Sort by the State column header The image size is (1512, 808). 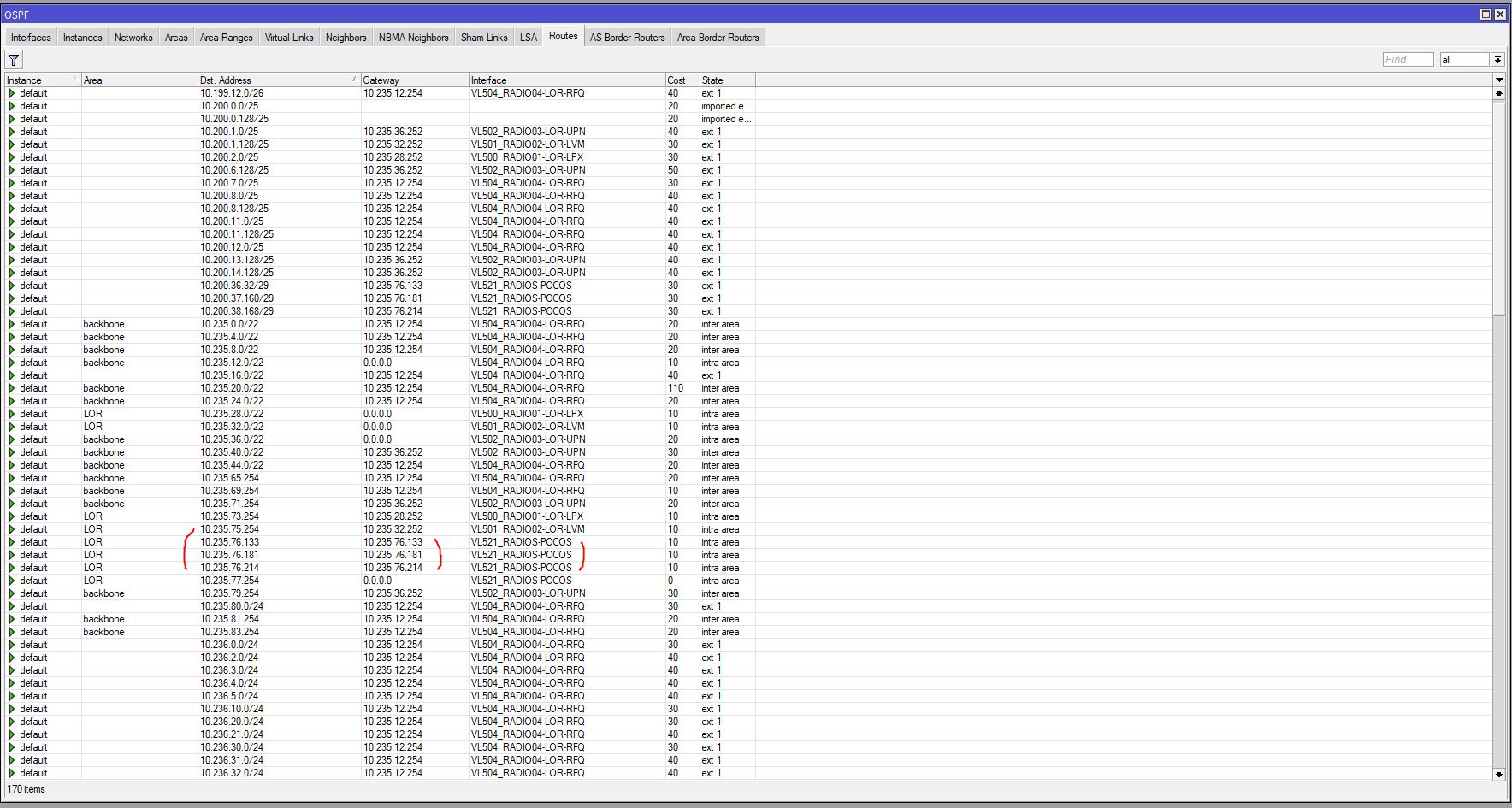pos(727,80)
